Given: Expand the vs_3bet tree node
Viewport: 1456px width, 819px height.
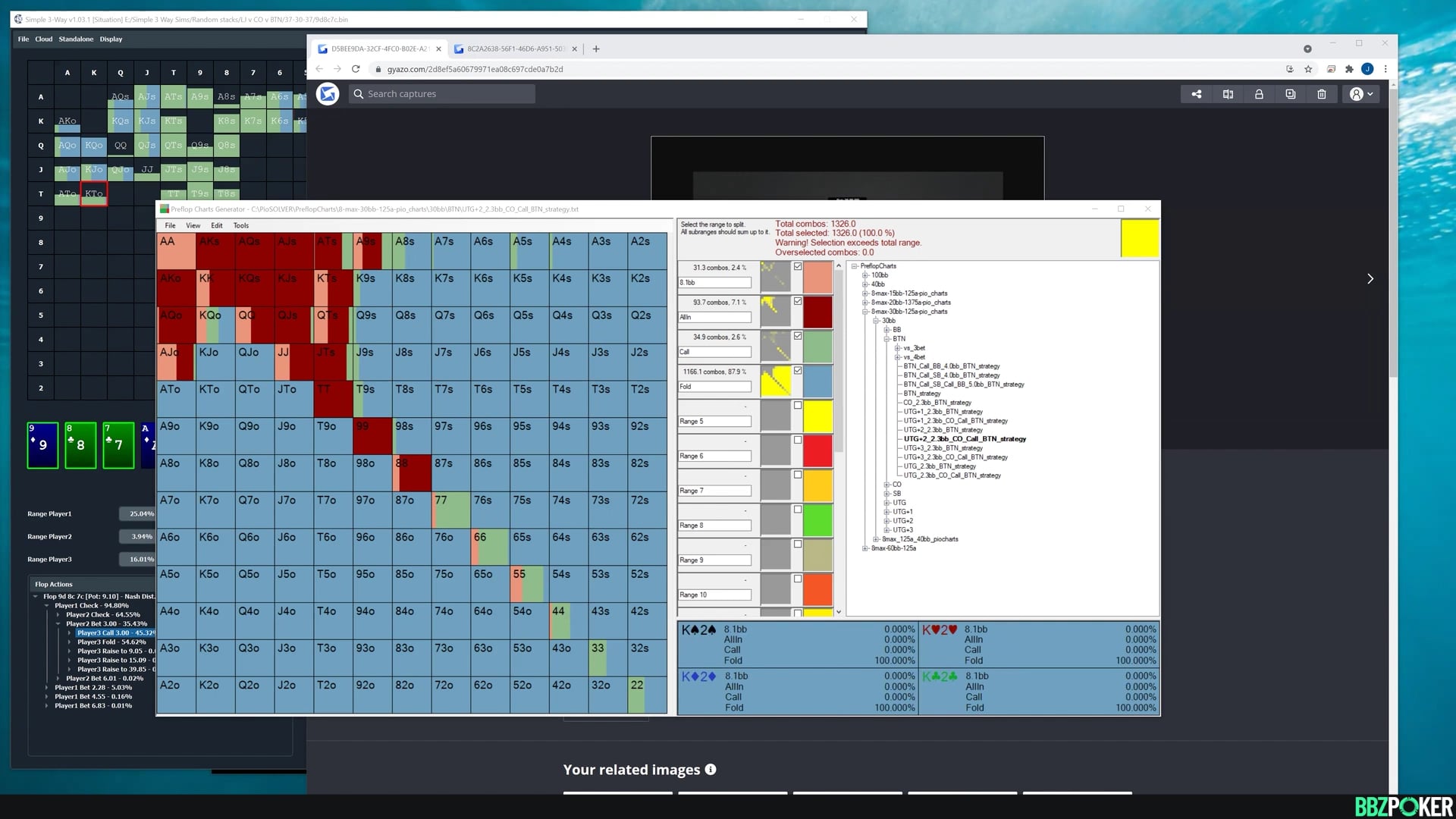Looking at the screenshot, I should (897, 348).
